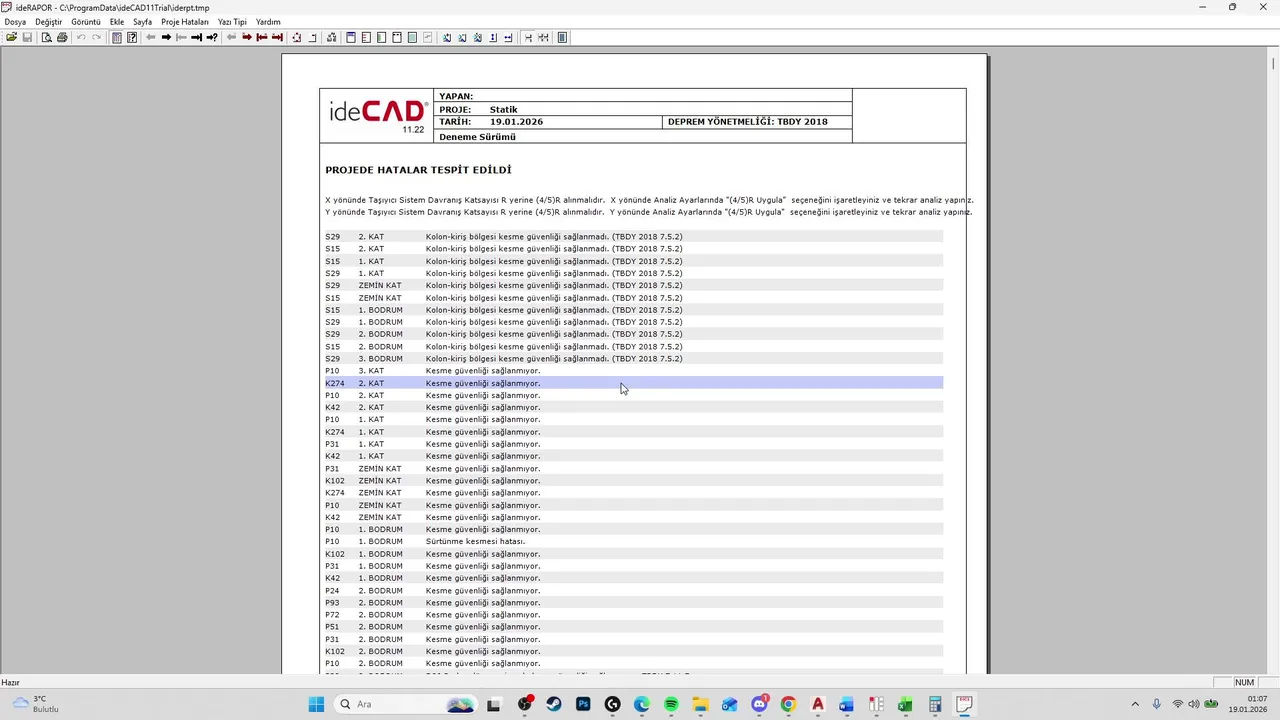Click the page icon with blue header band
The image size is (1280, 720).
350,37
